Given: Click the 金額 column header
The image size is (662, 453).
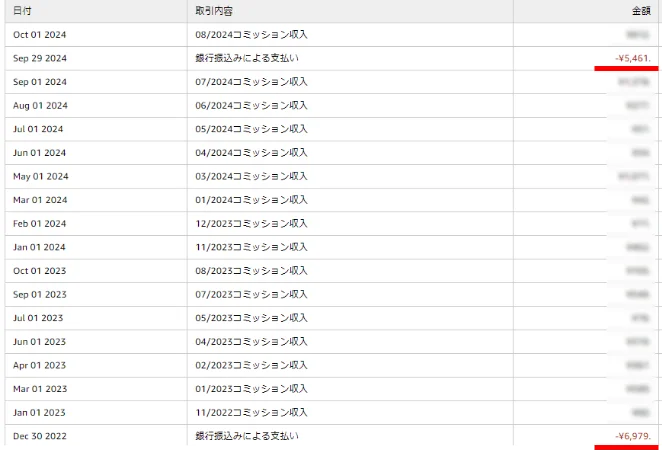Looking at the screenshot, I should pos(641,10).
